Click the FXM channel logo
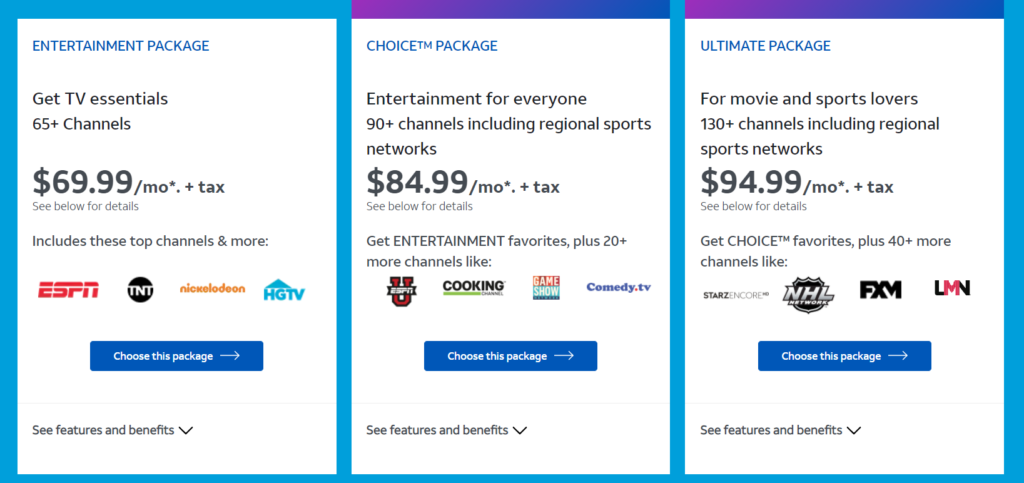Viewport: 1024px width, 483px height. [880, 290]
